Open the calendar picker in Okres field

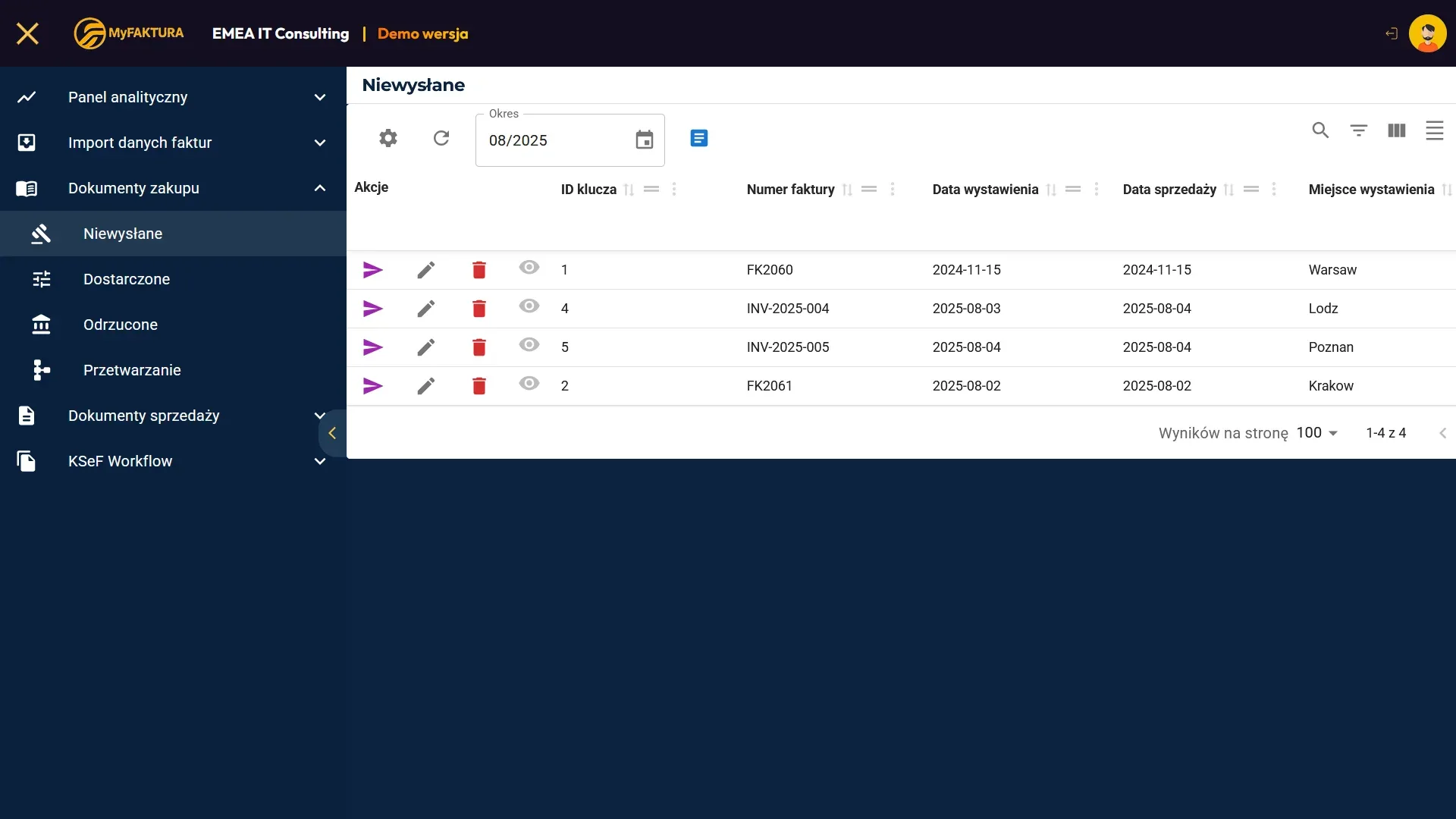point(644,140)
